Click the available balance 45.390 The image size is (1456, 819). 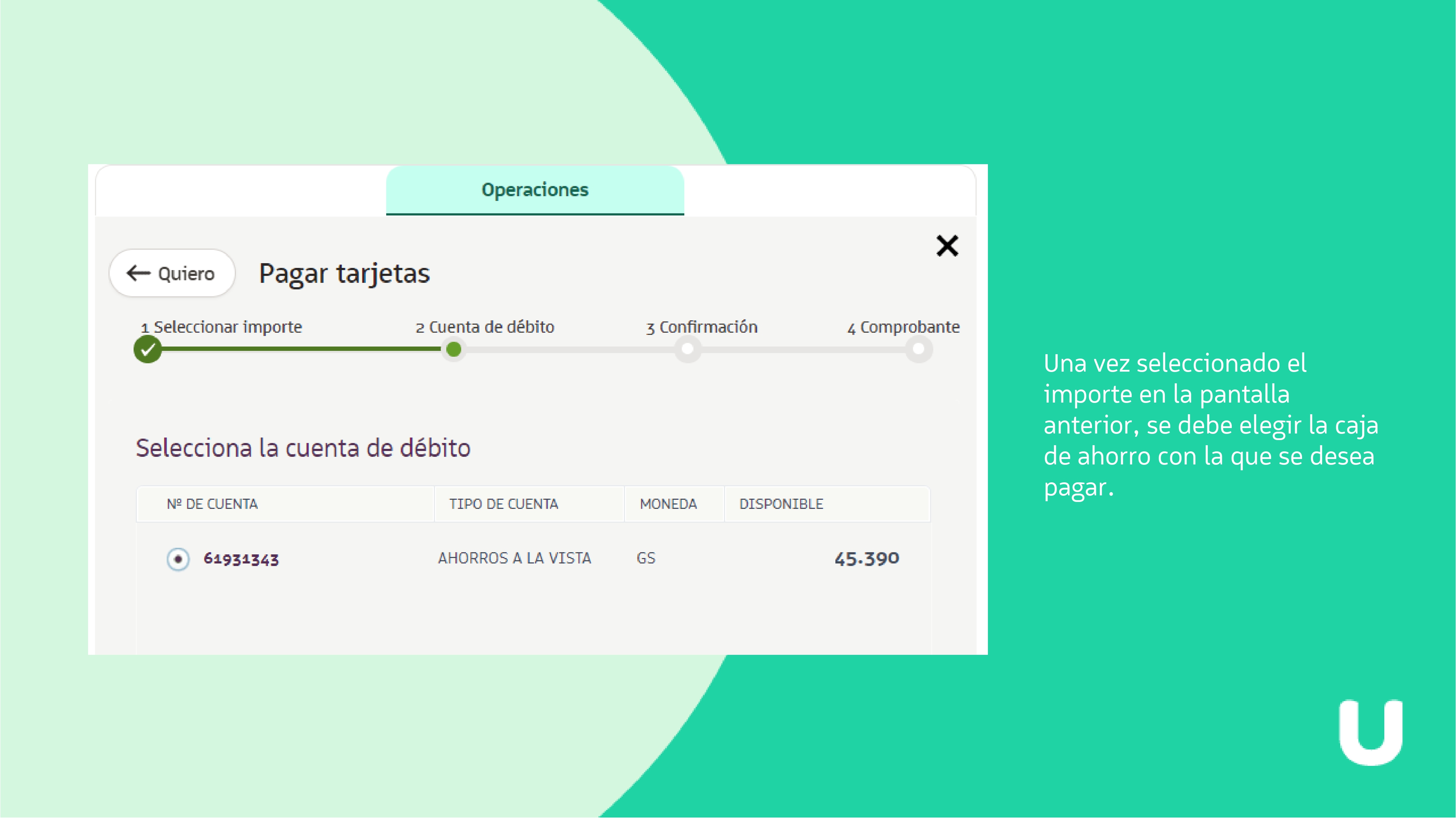point(866,558)
